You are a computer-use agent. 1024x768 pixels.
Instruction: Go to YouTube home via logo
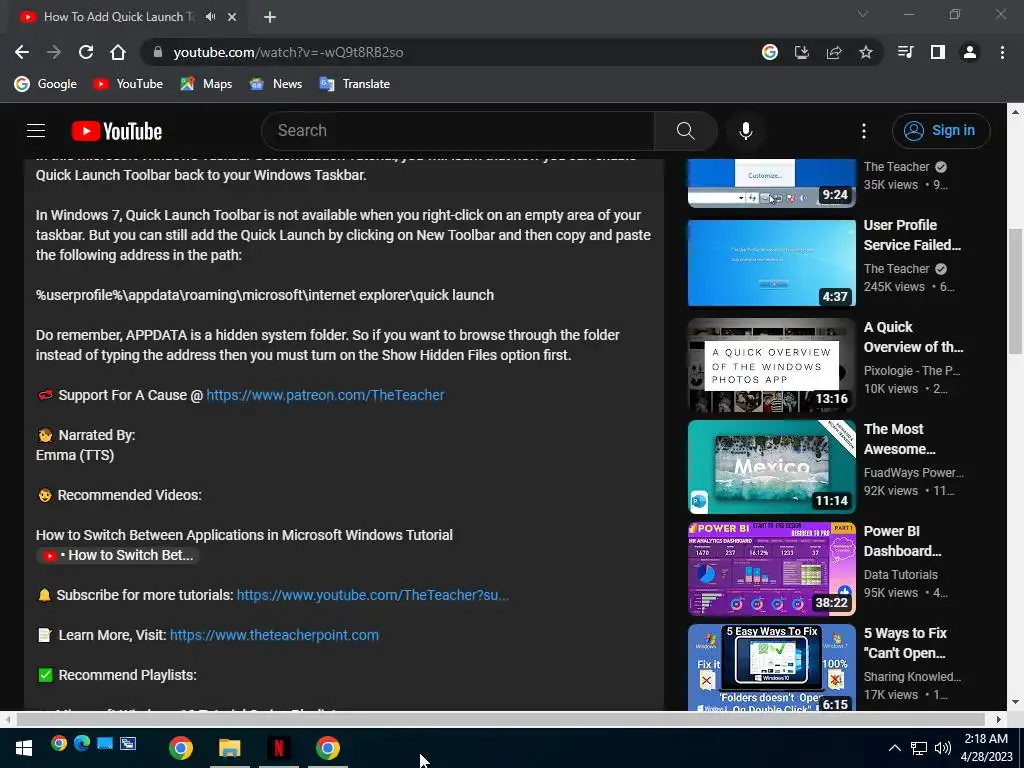pos(117,131)
